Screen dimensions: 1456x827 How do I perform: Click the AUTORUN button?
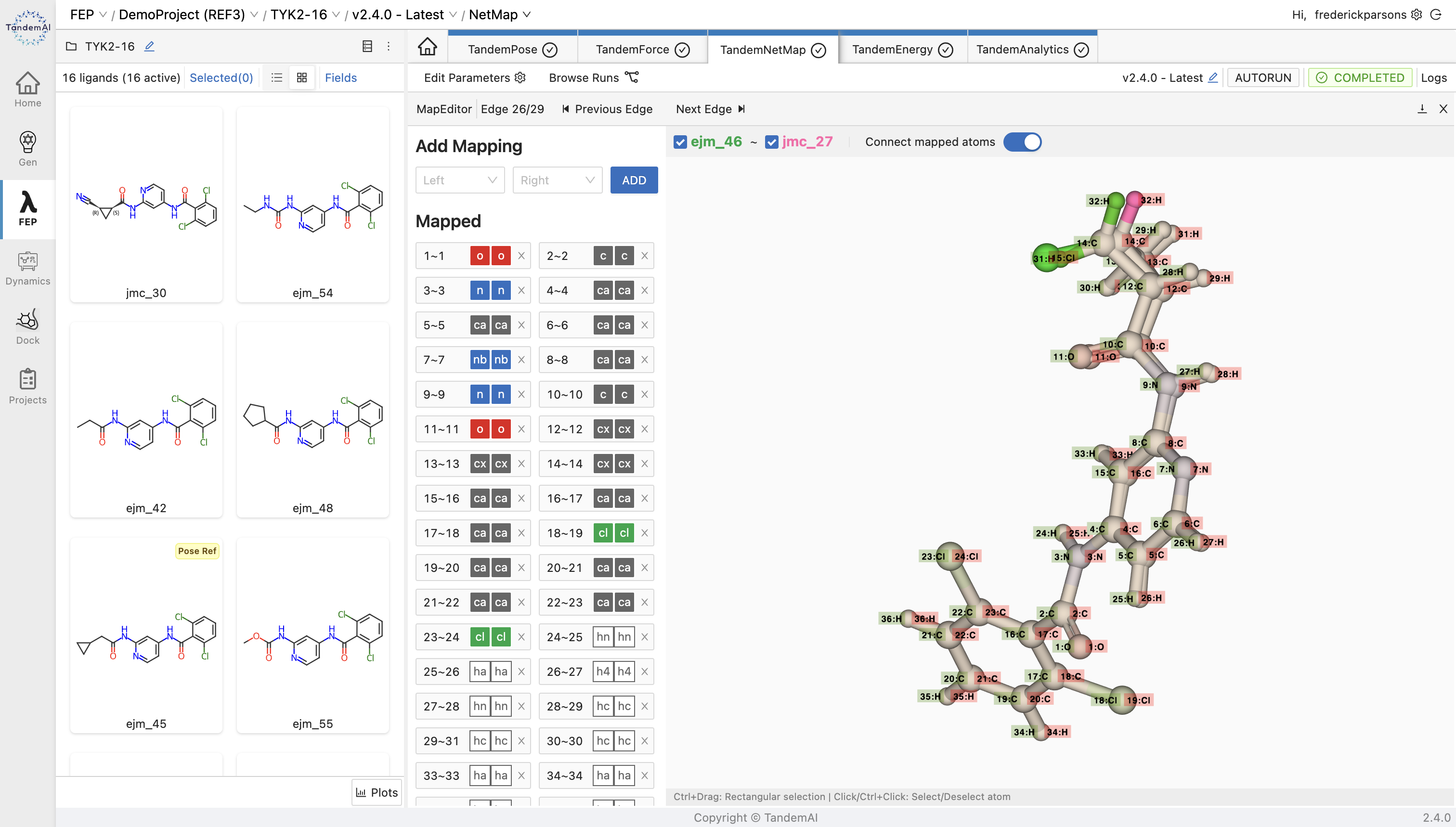pyautogui.click(x=1264, y=77)
